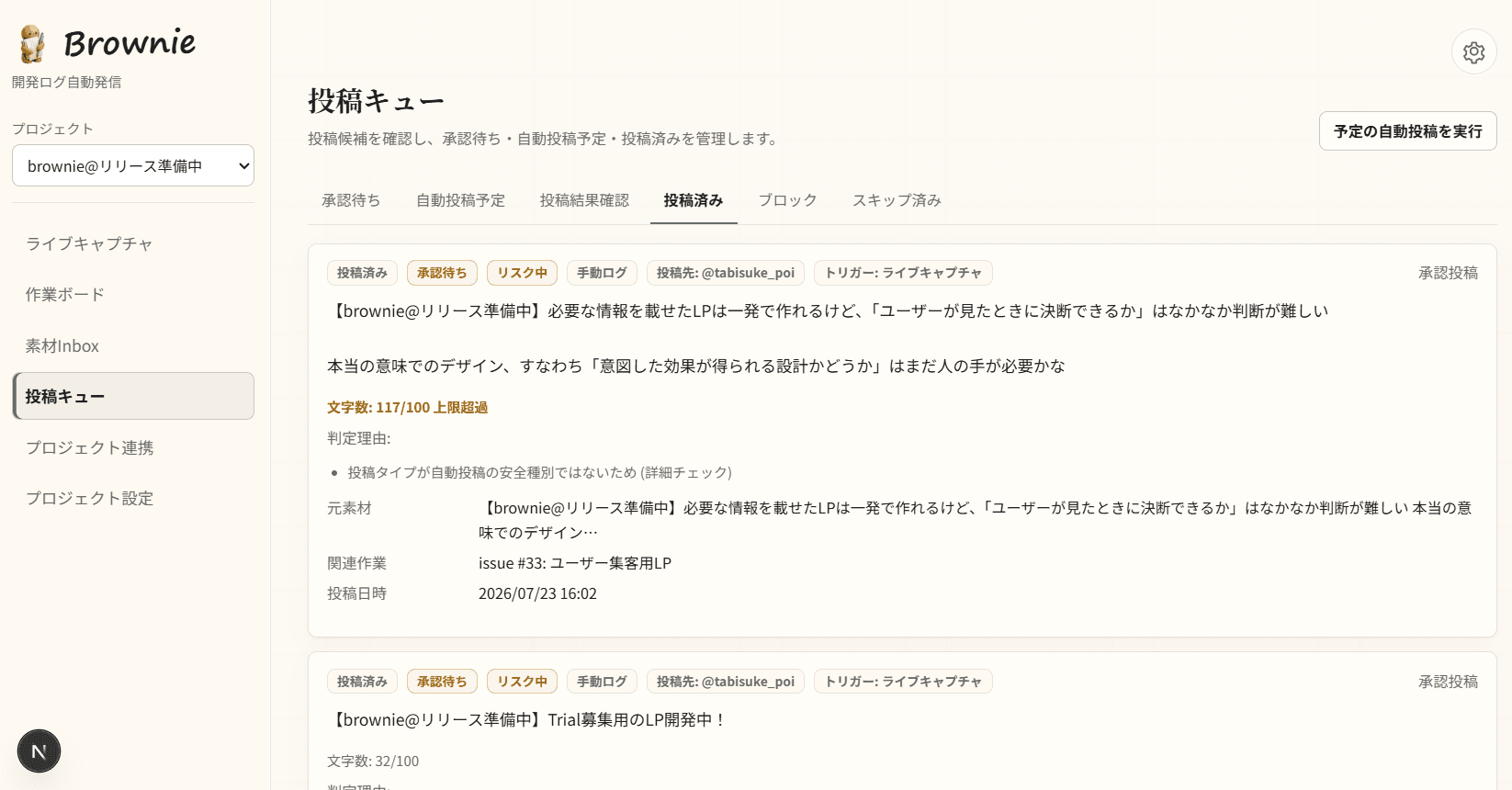Click the 投稿キュー page heading
The image size is (1512, 790).
tap(377, 101)
